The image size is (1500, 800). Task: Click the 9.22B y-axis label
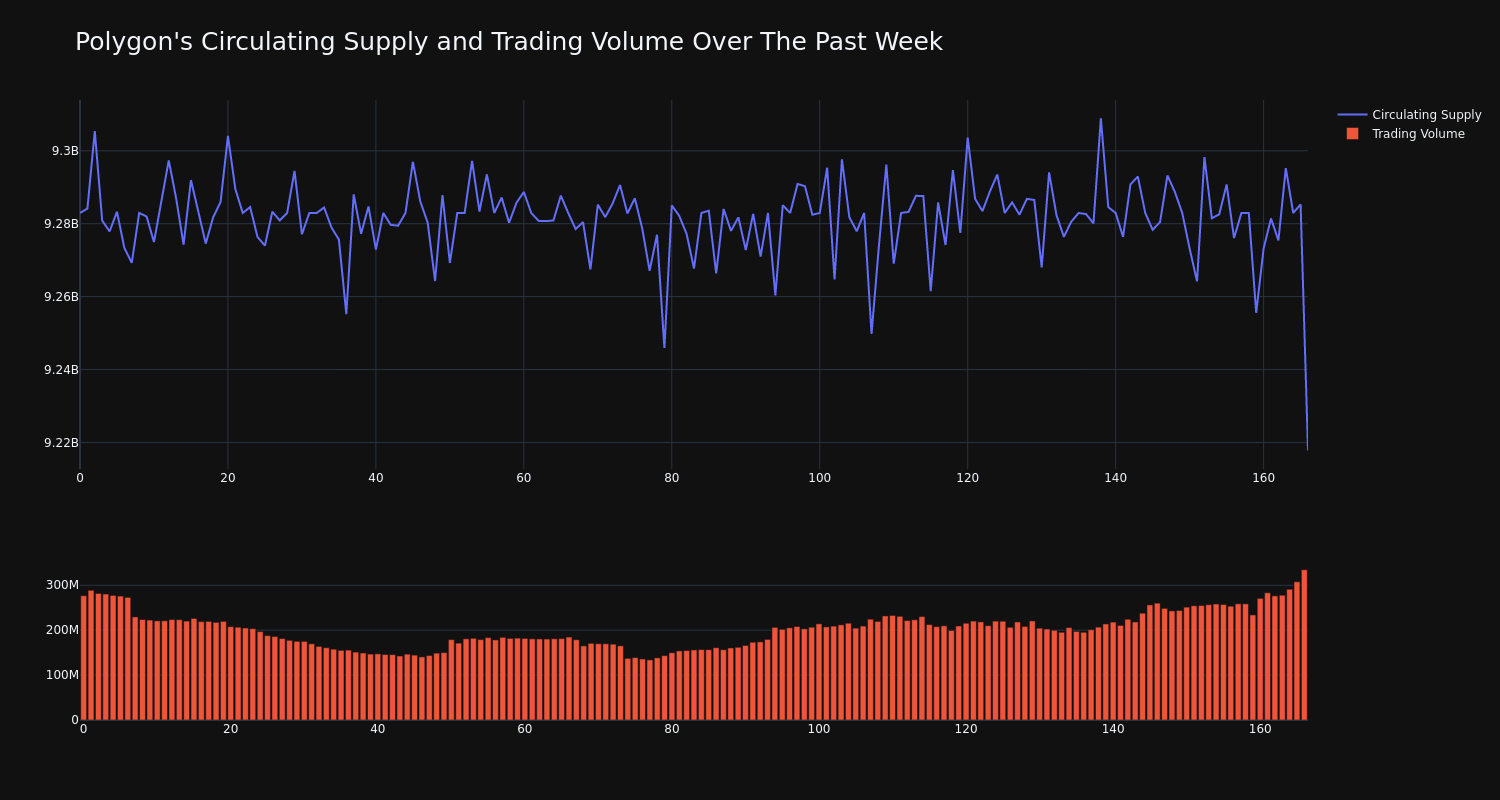(x=61, y=443)
